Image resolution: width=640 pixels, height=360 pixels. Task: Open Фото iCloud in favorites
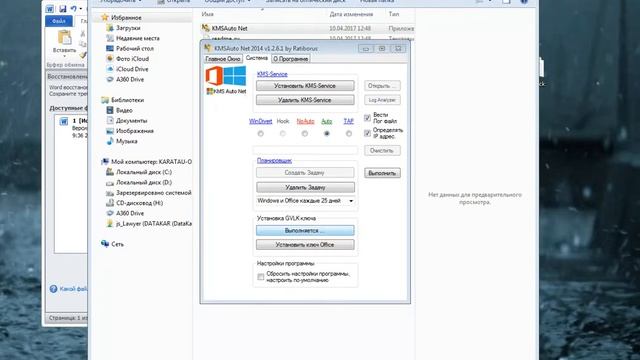[x=132, y=59]
